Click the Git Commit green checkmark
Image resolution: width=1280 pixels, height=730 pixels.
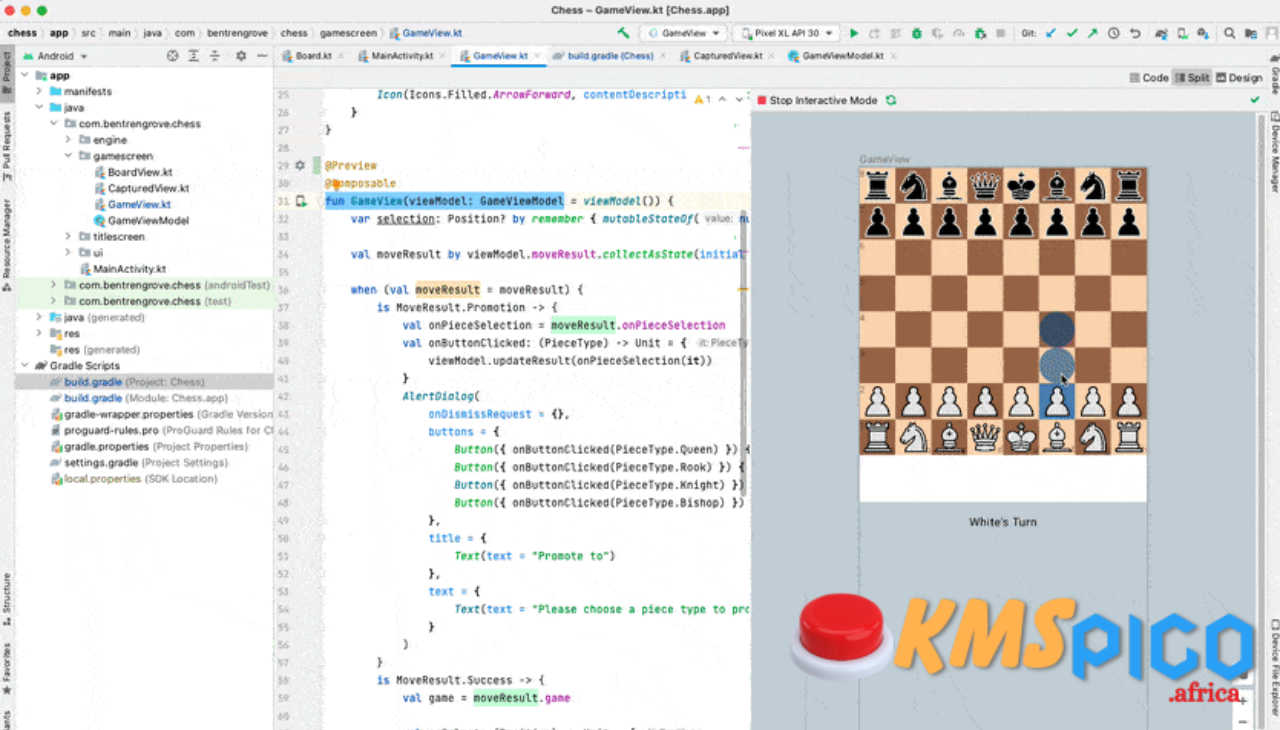click(x=1072, y=33)
